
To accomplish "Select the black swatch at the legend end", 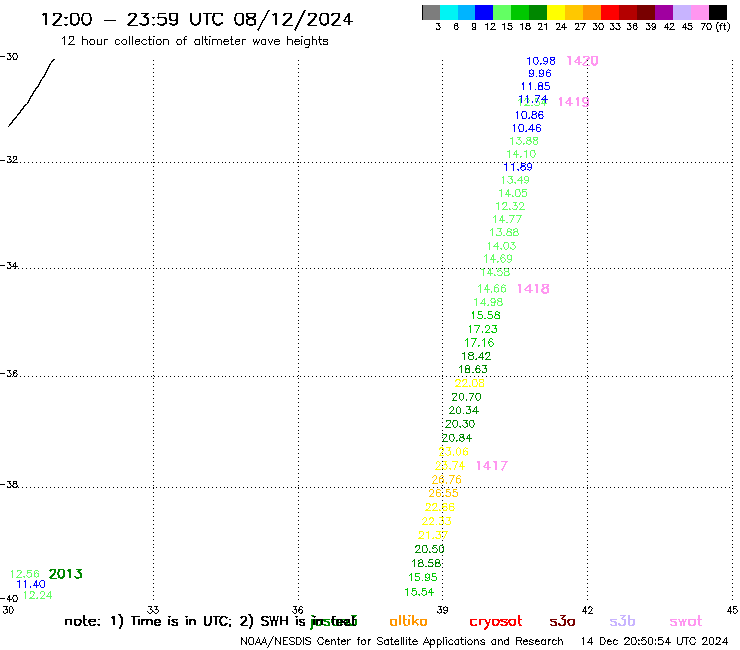I will [717, 12].
